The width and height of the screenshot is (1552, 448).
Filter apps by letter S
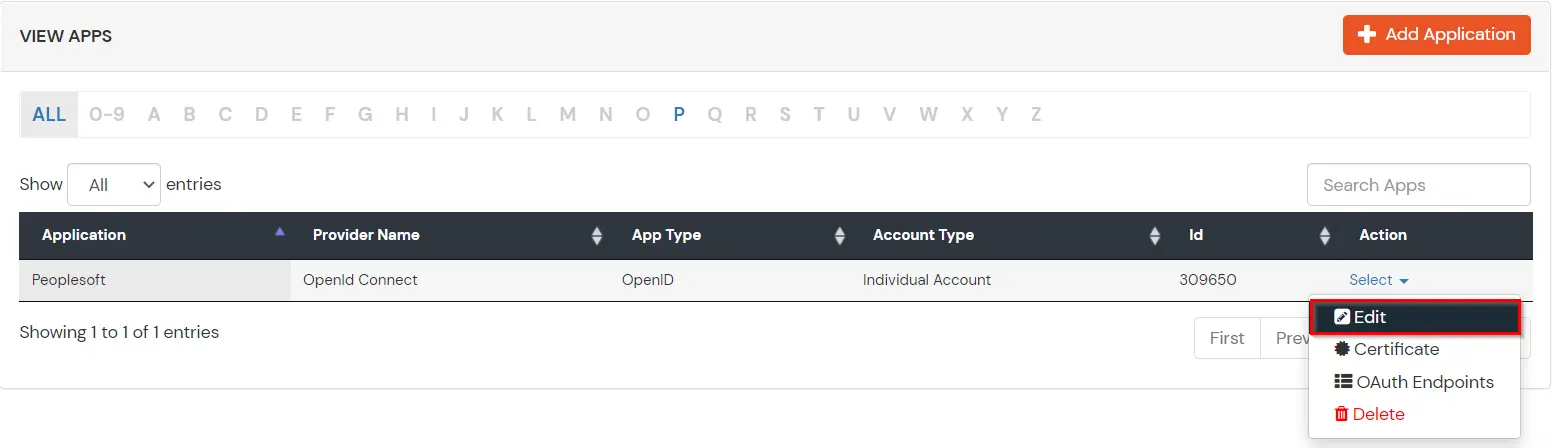click(x=785, y=114)
